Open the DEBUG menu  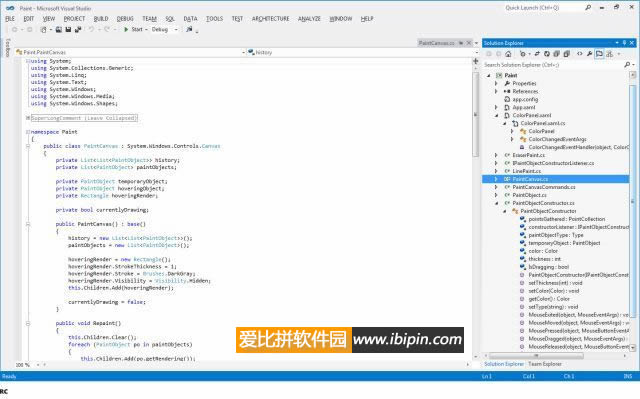tap(125, 19)
